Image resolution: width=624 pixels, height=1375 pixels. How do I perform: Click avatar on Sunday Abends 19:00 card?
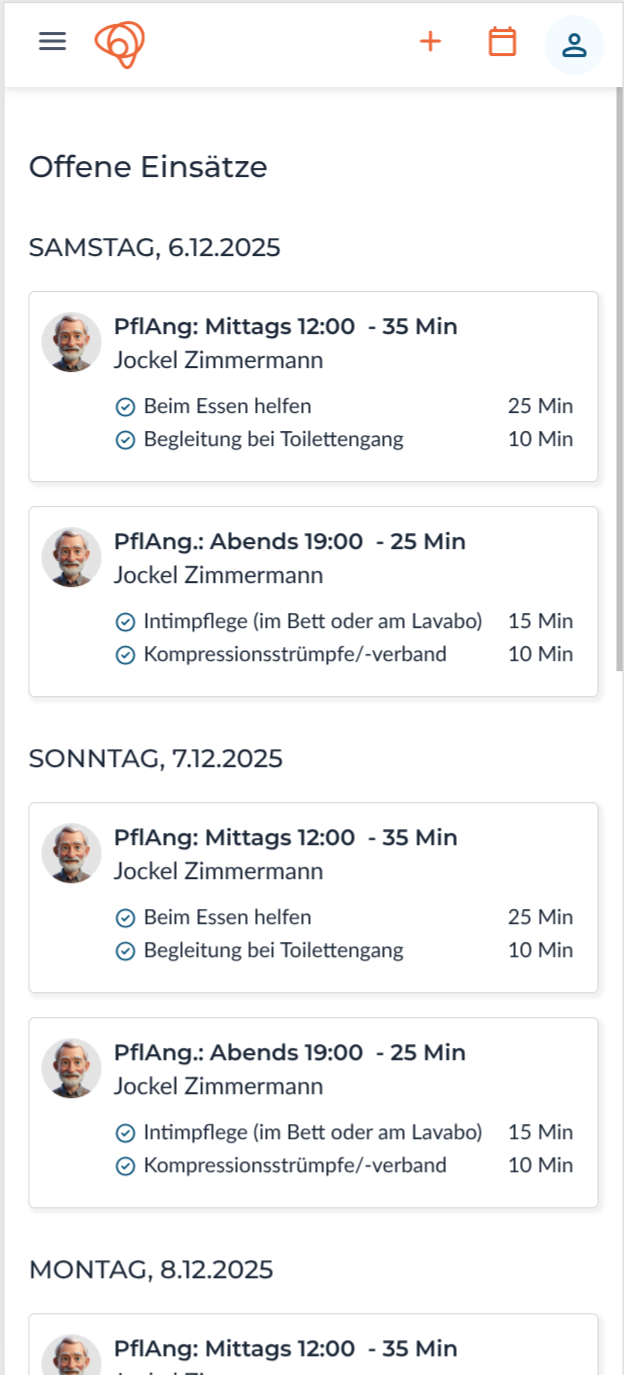click(x=71, y=1068)
